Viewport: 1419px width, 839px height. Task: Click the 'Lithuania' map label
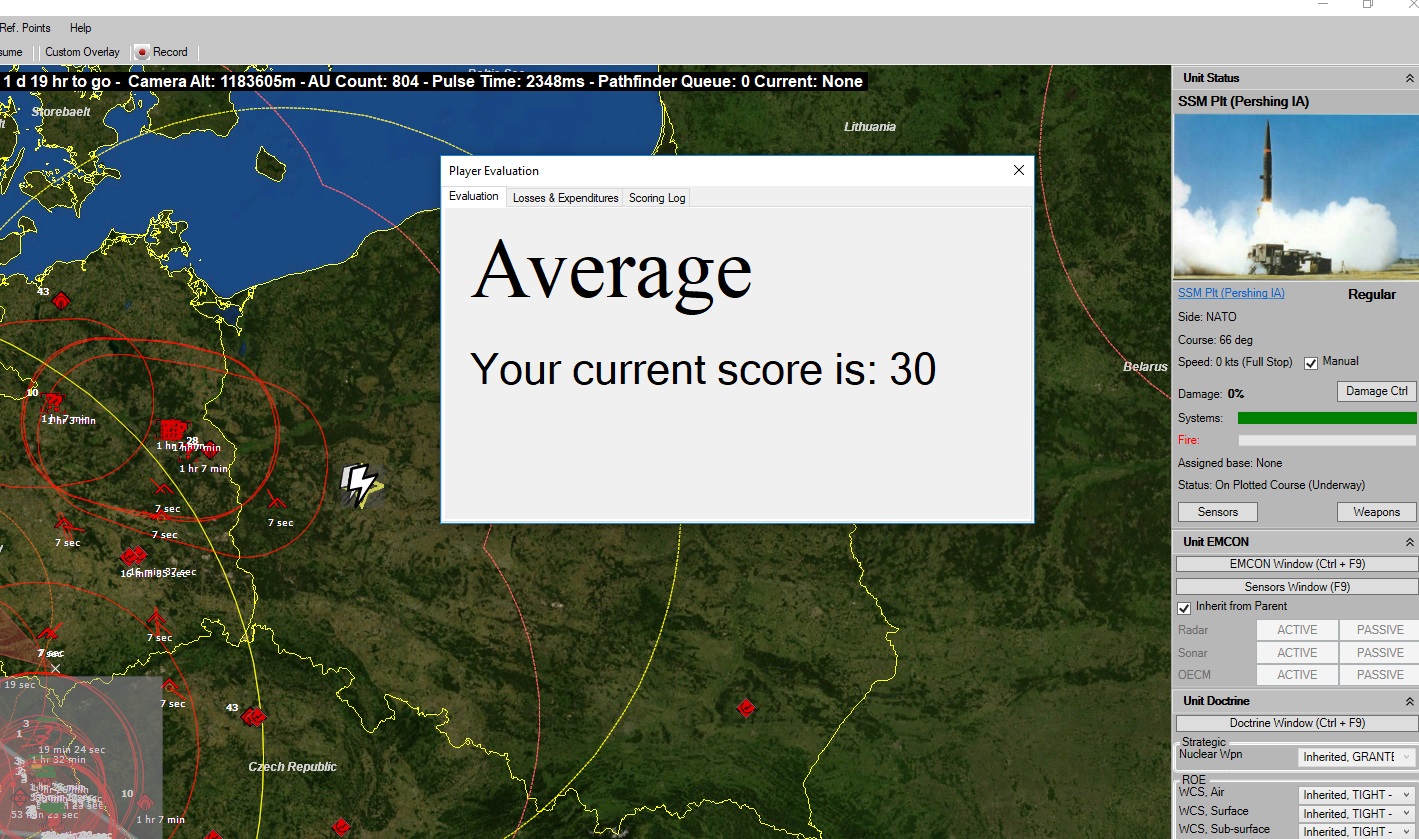(x=870, y=127)
